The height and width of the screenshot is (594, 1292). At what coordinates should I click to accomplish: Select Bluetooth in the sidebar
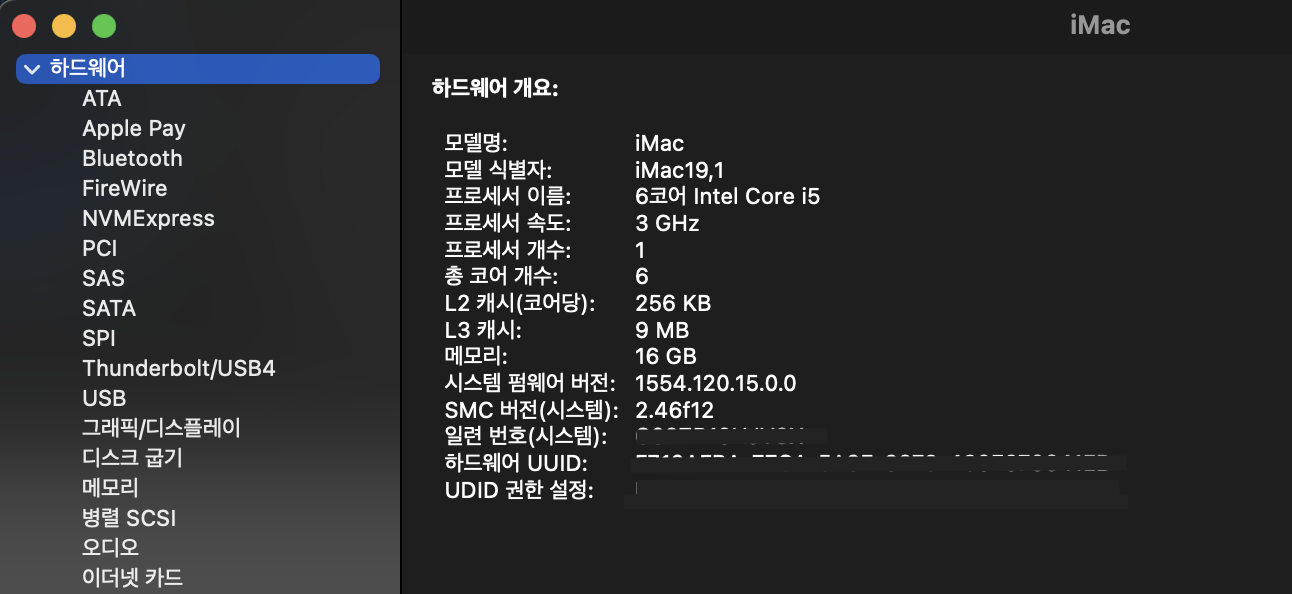click(x=132, y=158)
